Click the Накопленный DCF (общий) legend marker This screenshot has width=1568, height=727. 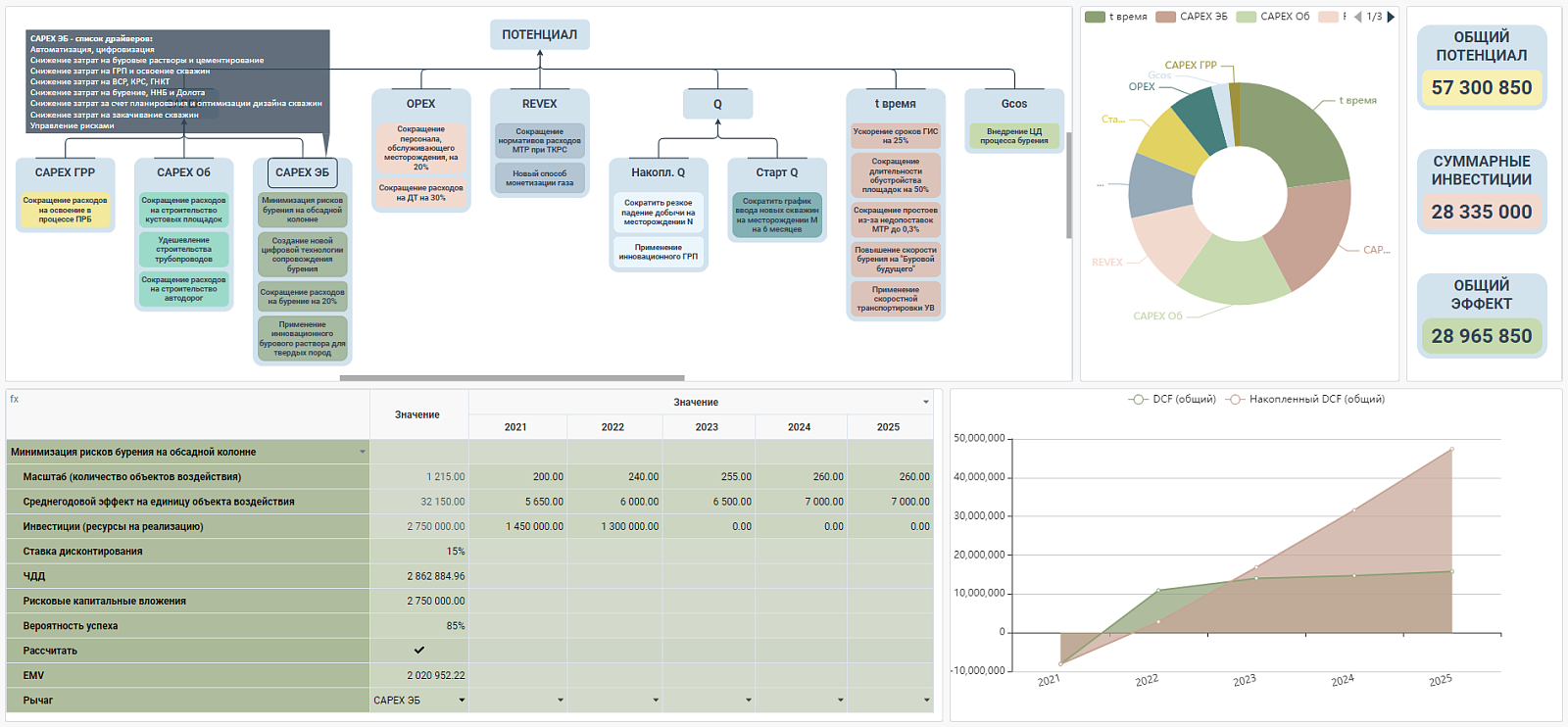(1235, 400)
